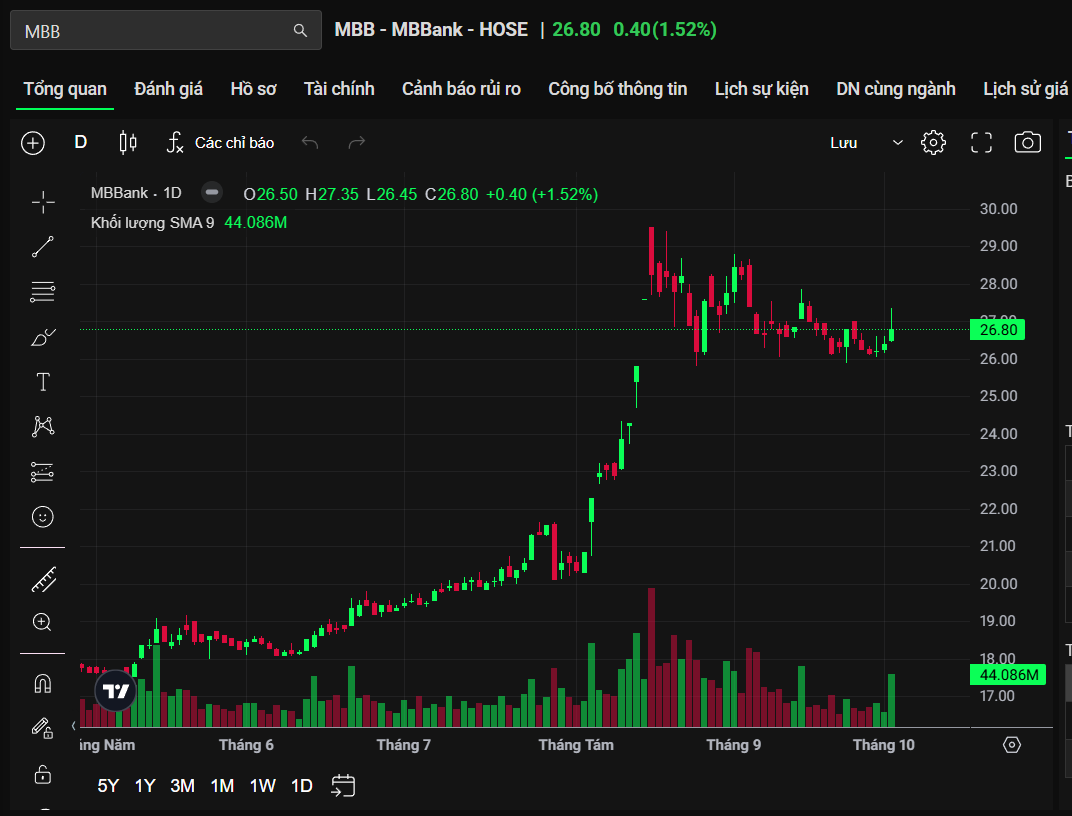Open the emoji sticker tool
The image size is (1072, 816).
[x=43, y=517]
